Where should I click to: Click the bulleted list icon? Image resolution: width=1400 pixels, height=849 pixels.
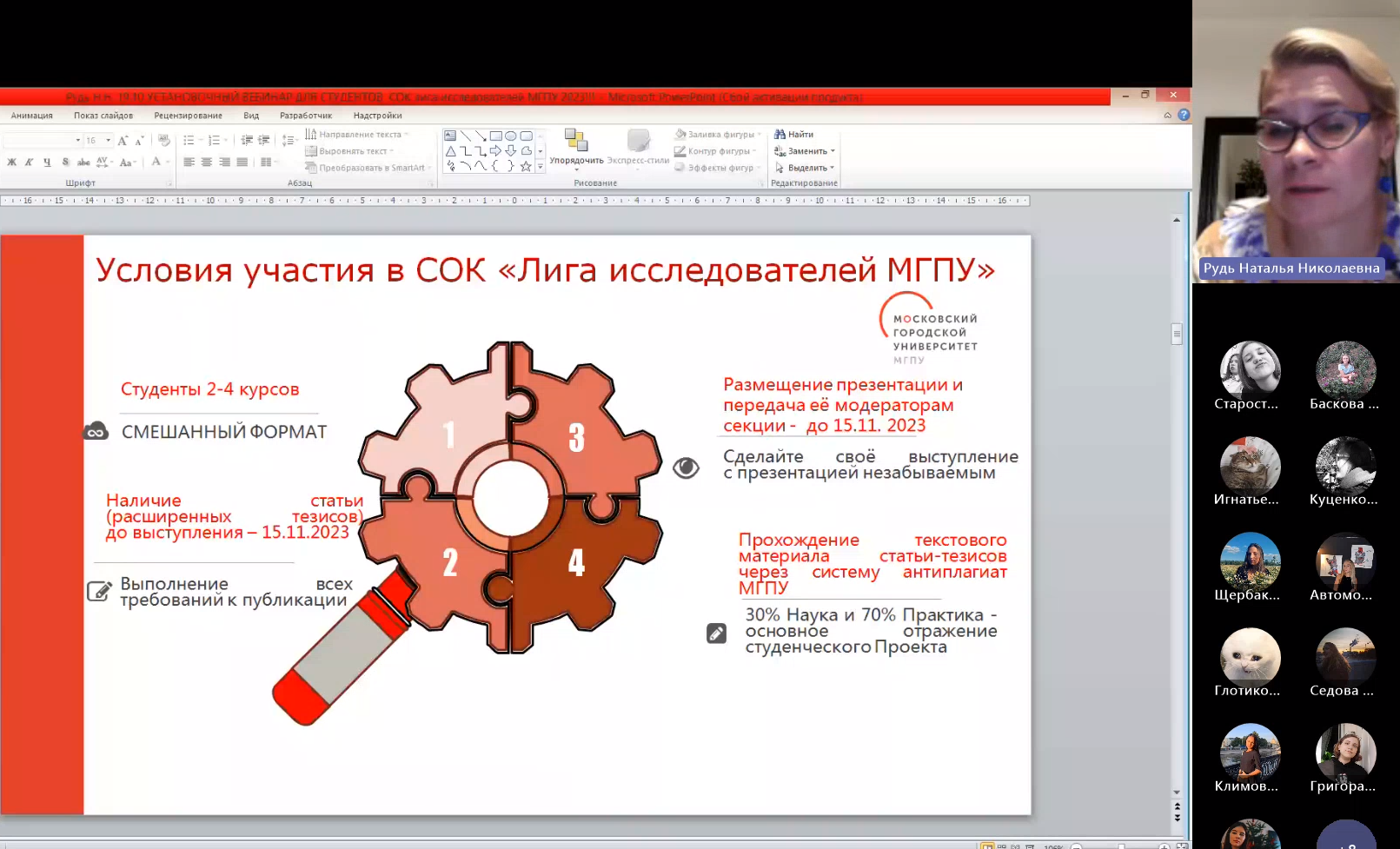tap(189, 141)
